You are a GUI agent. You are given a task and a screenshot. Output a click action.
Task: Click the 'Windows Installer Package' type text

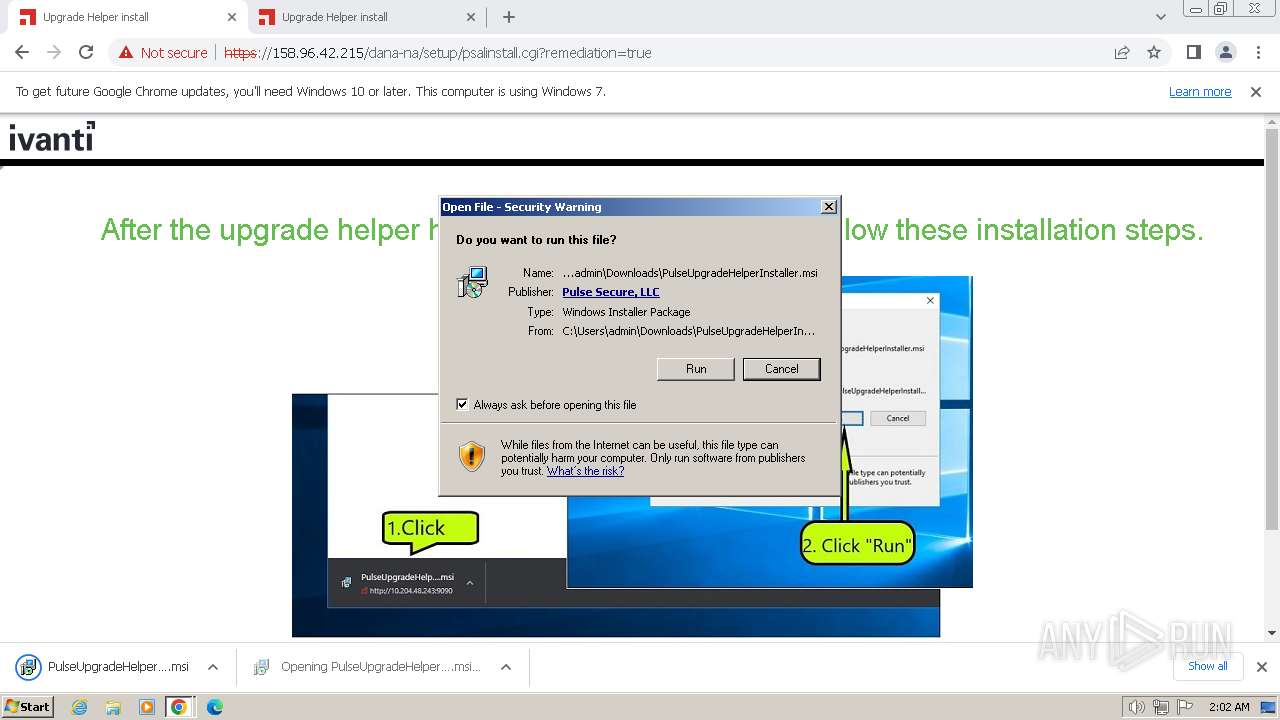626,312
